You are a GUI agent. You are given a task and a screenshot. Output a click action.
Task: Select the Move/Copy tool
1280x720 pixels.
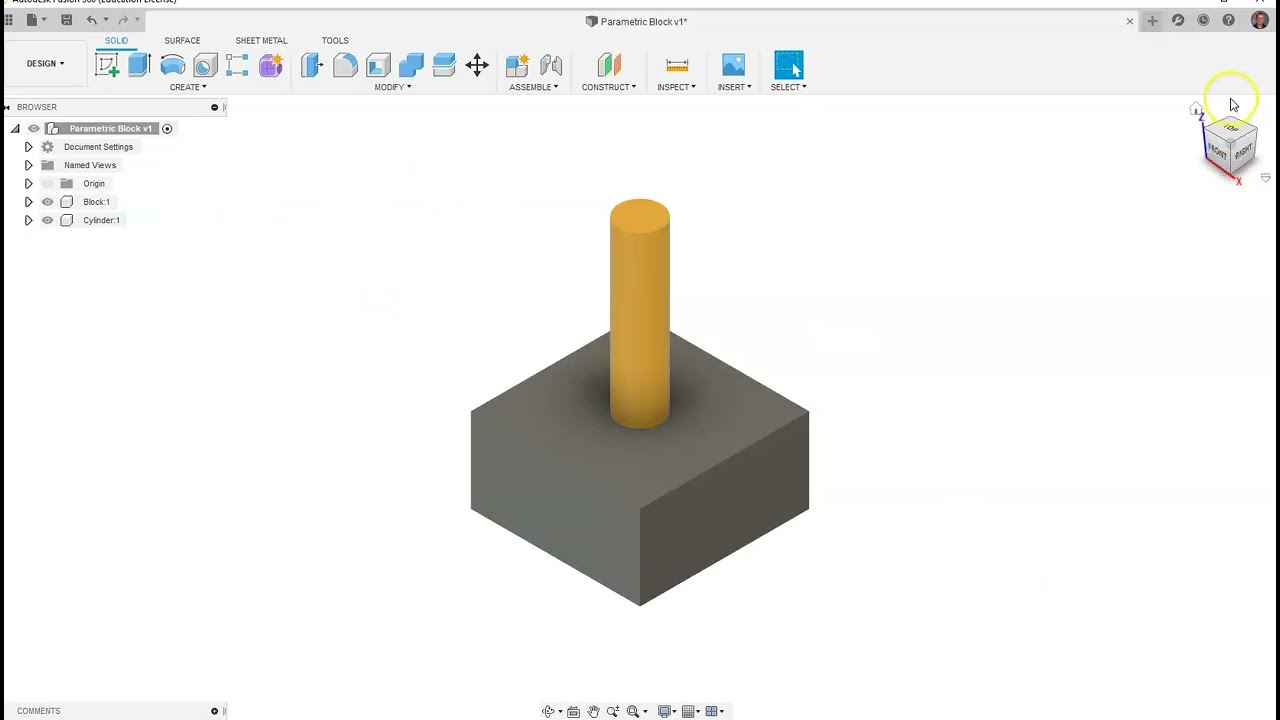477,66
